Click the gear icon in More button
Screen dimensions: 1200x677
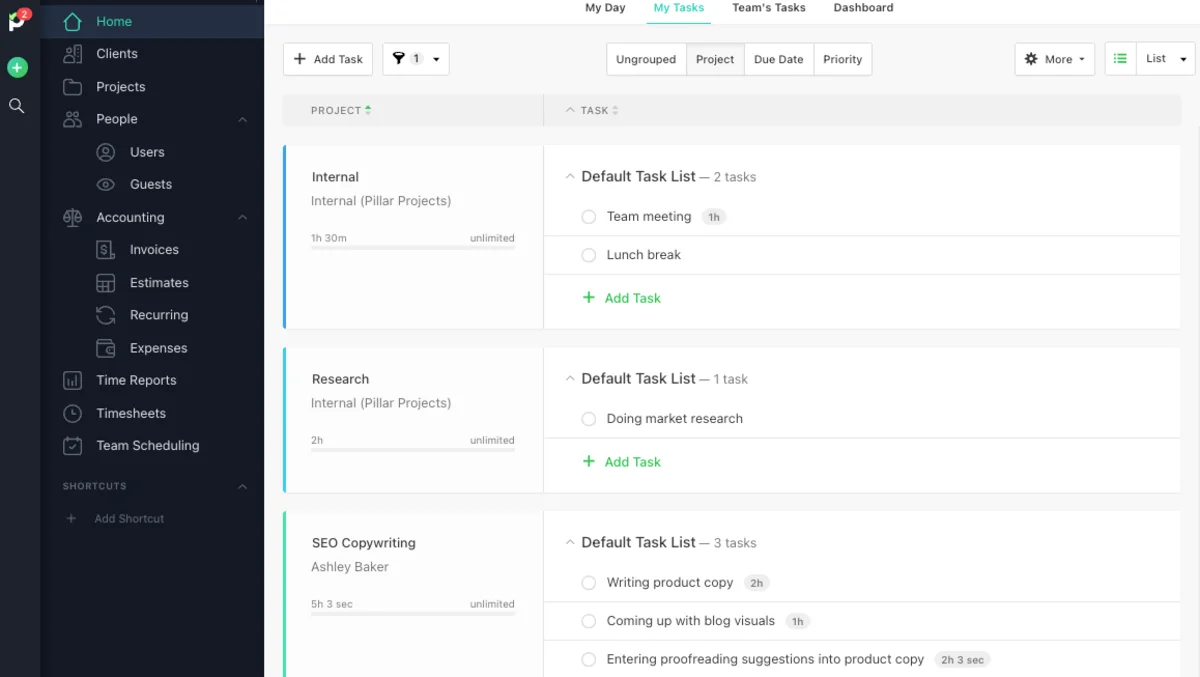click(x=1031, y=59)
